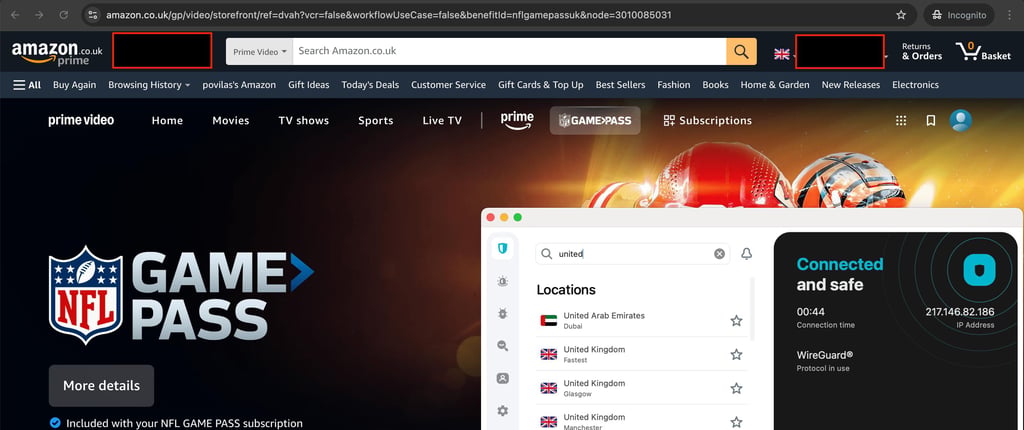Go forward in the browser

pyautogui.click(x=39, y=14)
